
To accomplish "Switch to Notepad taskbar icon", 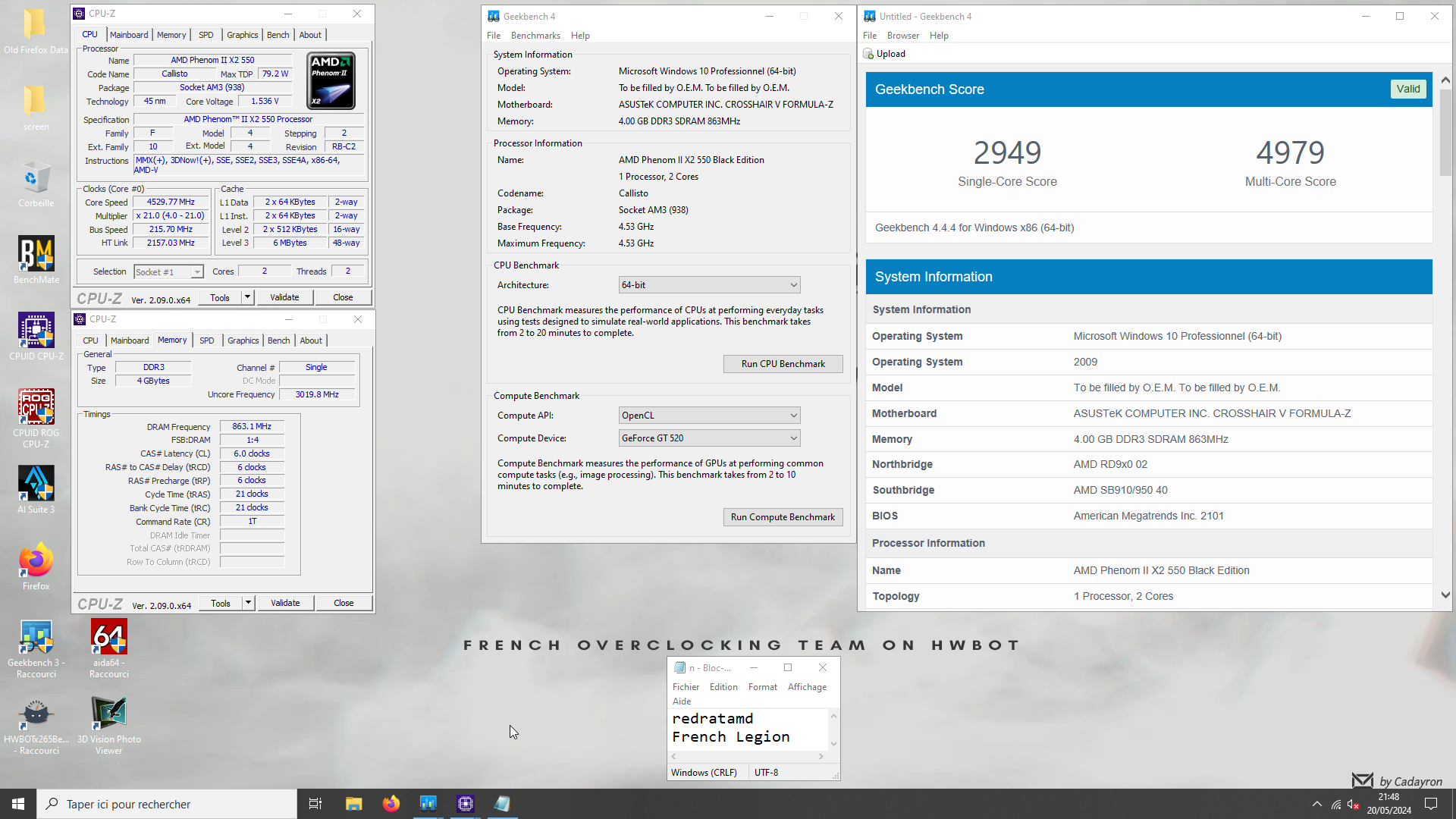I will point(502,804).
